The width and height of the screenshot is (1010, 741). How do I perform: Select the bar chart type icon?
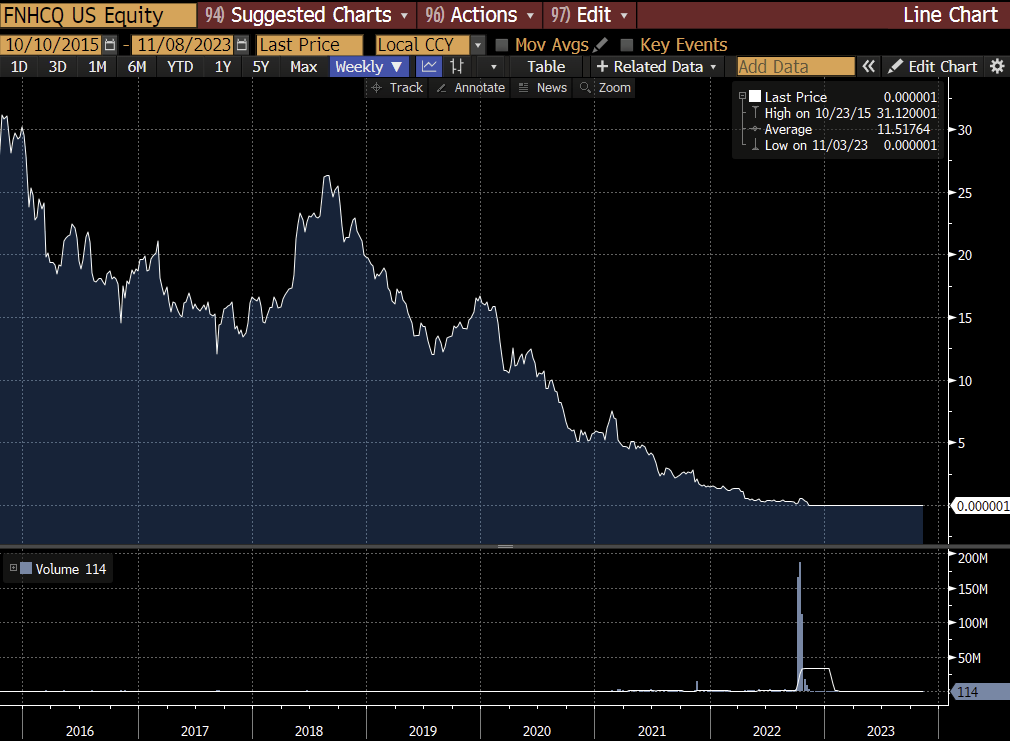point(457,66)
